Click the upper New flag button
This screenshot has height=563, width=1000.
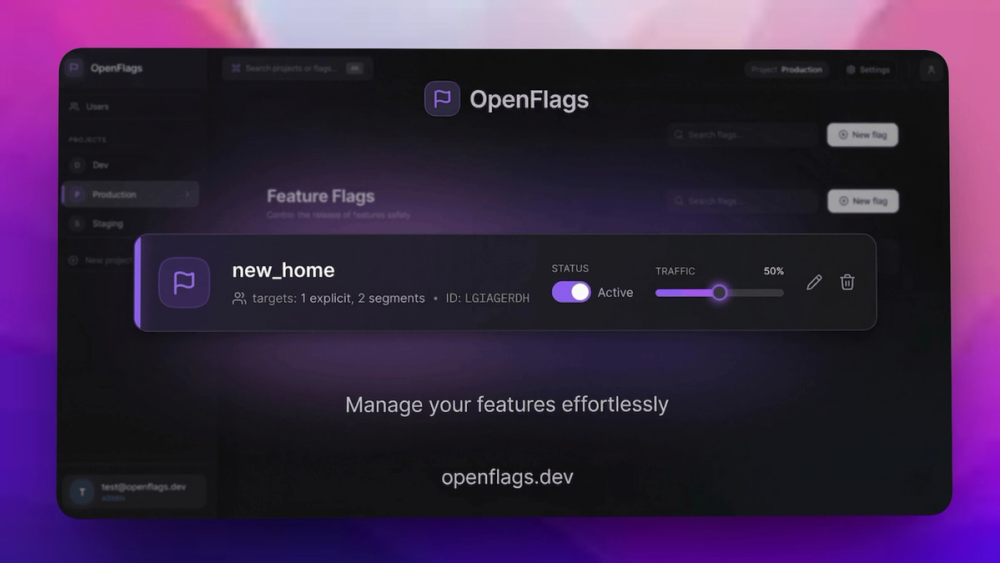point(862,135)
